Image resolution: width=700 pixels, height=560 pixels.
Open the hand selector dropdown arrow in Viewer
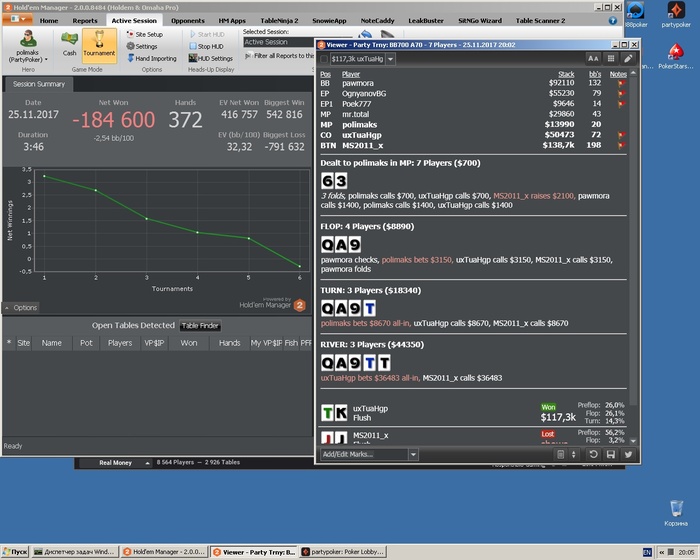click(x=391, y=59)
